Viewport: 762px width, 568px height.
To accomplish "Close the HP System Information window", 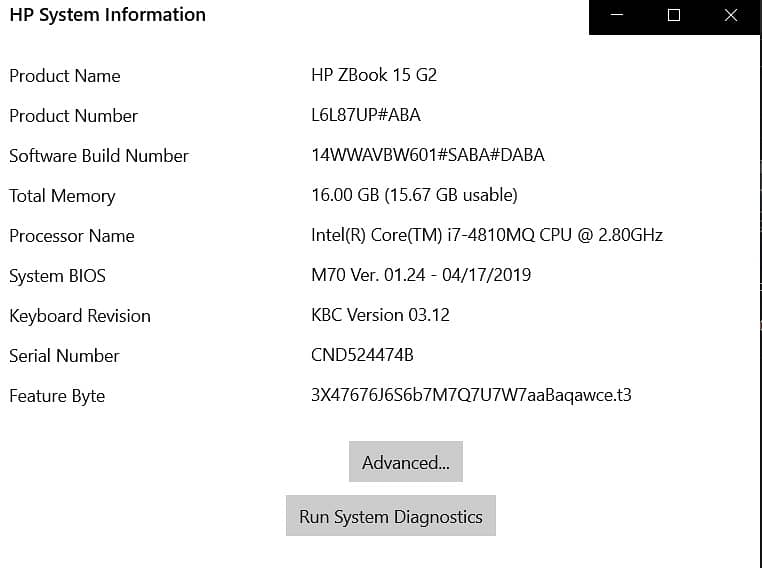I will pyautogui.click(x=731, y=16).
